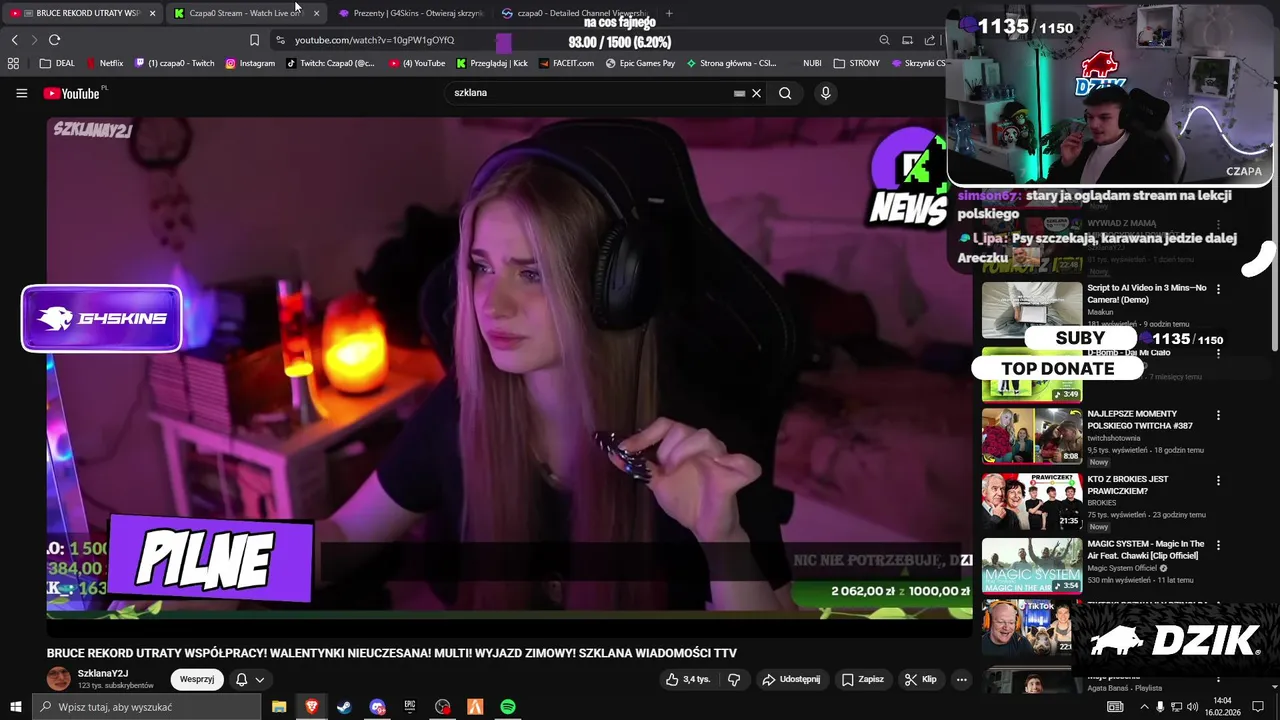Image resolution: width=1280 pixels, height=720 pixels.
Task: Open the Windows Start menu
Action: click(15, 707)
